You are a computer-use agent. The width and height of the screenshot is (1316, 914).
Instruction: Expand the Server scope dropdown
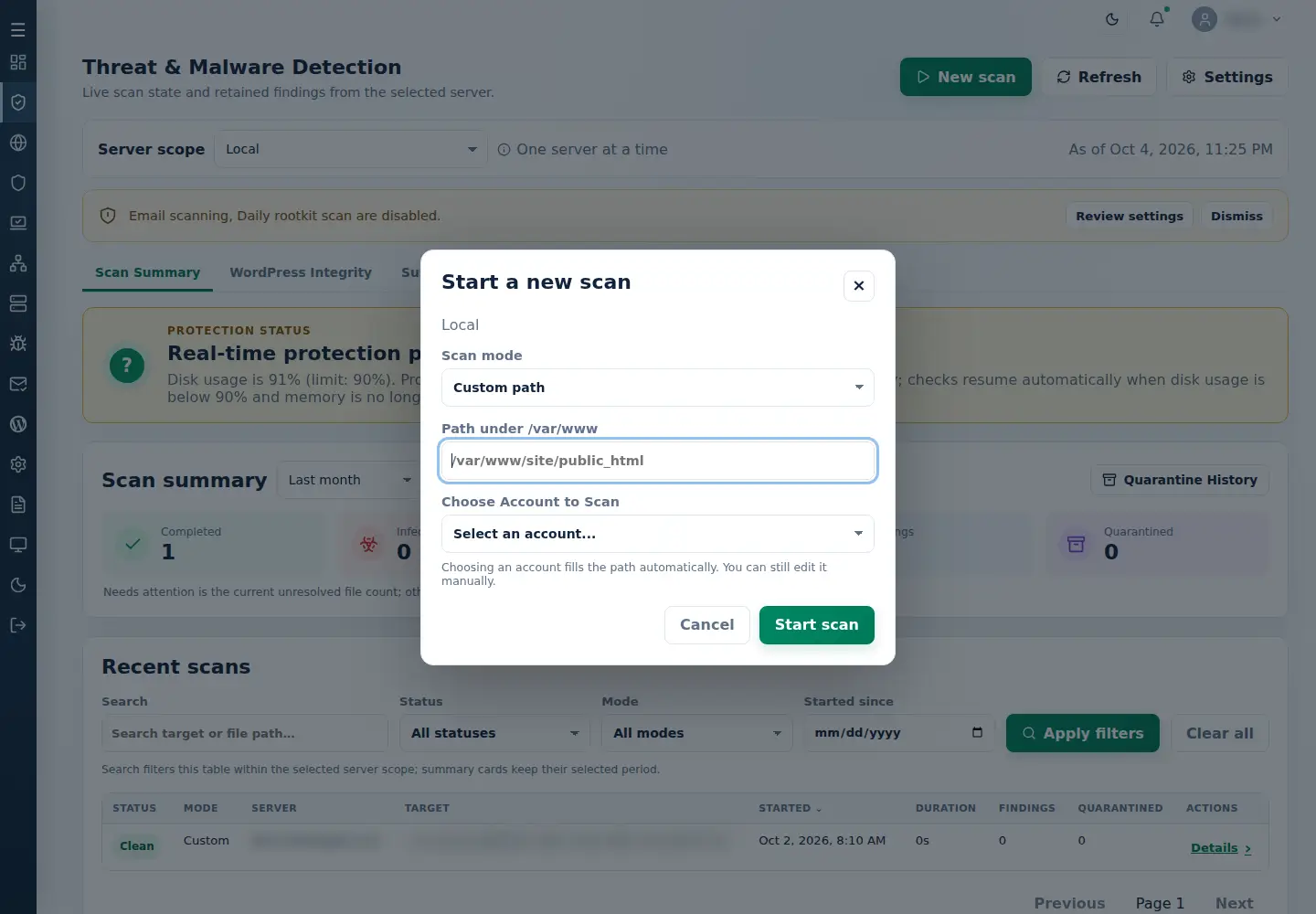(x=349, y=149)
